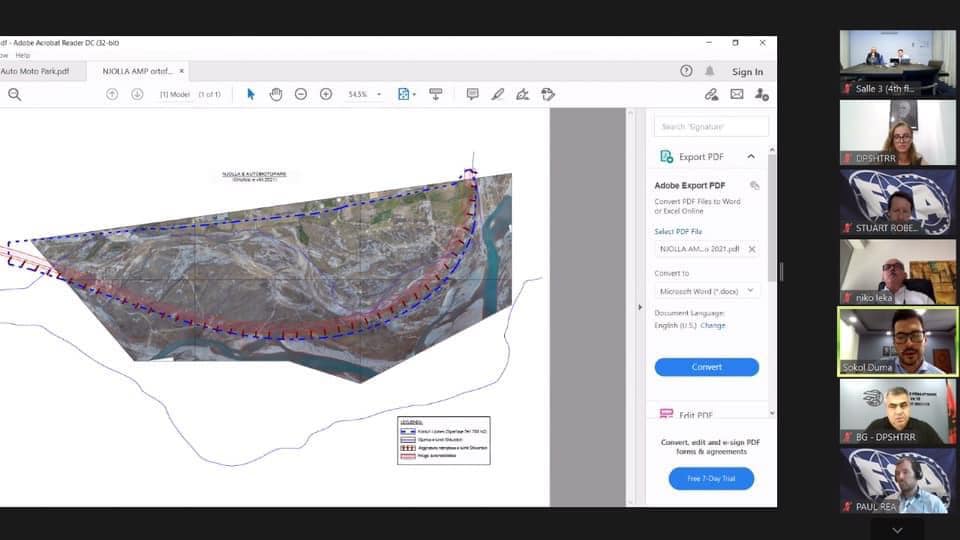Collapse the Export PDF section
Viewport: 960px width, 540px height.
pos(751,157)
